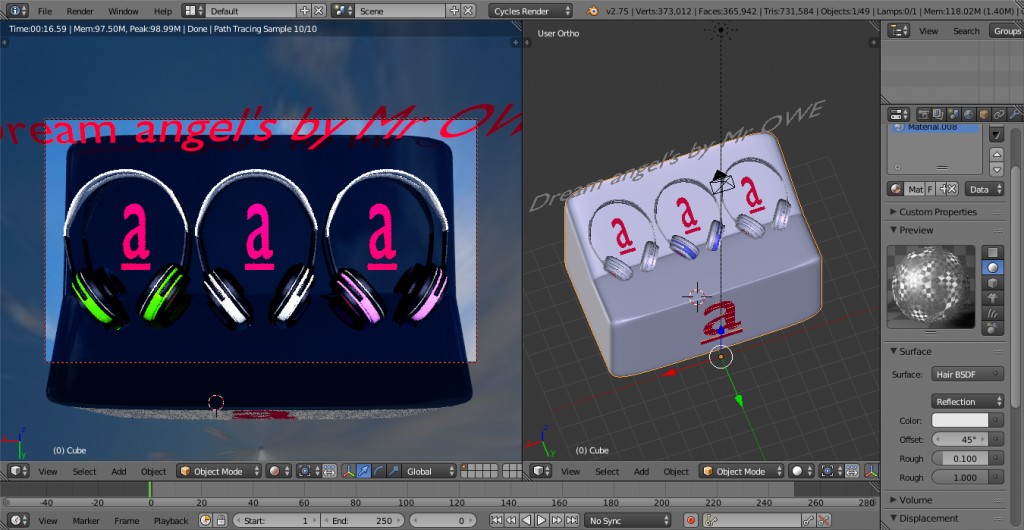The image size is (1024, 530).
Task: Select the cube preview shape icon
Action: (993, 283)
